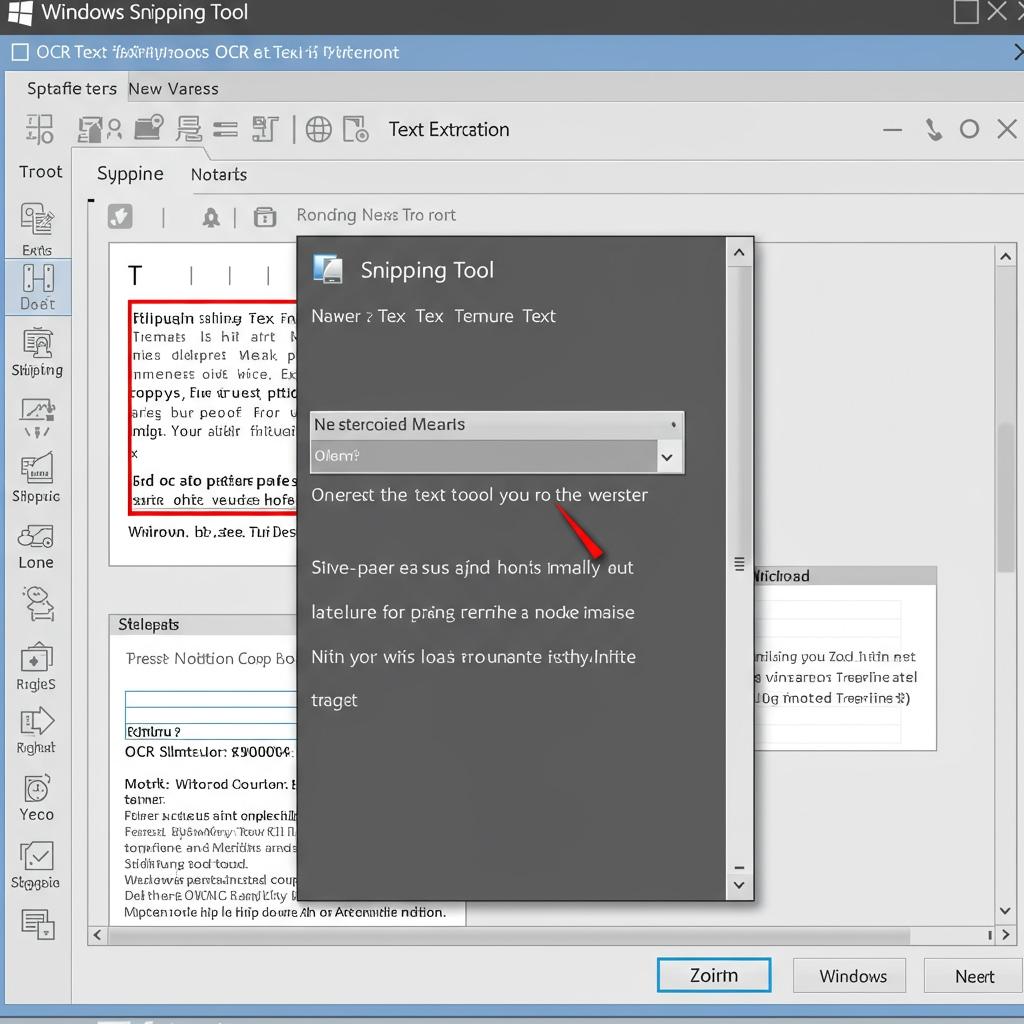Click the Windows button

[850, 976]
